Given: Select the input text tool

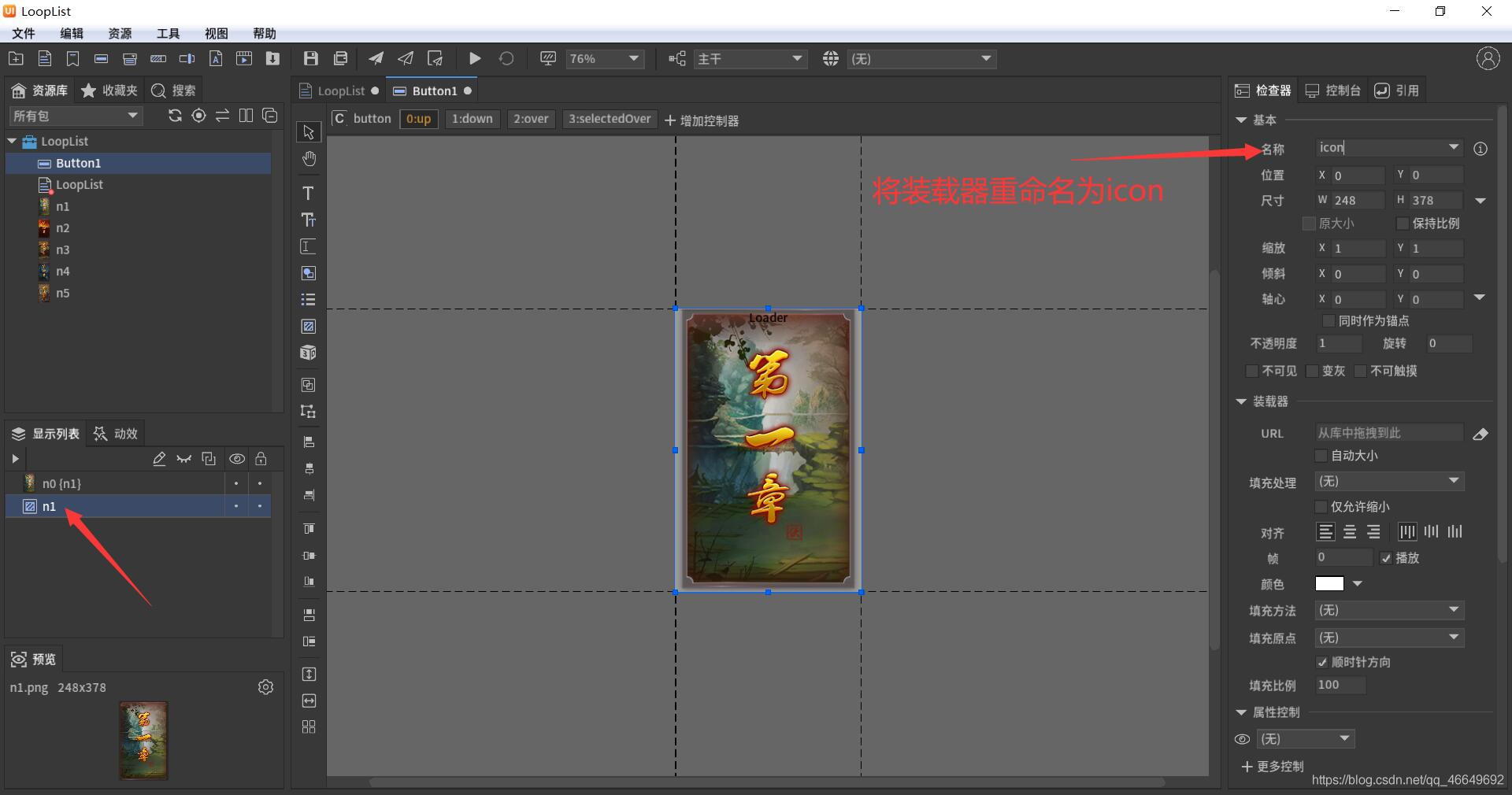Looking at the screenshot, I should [x=309, y=247].
